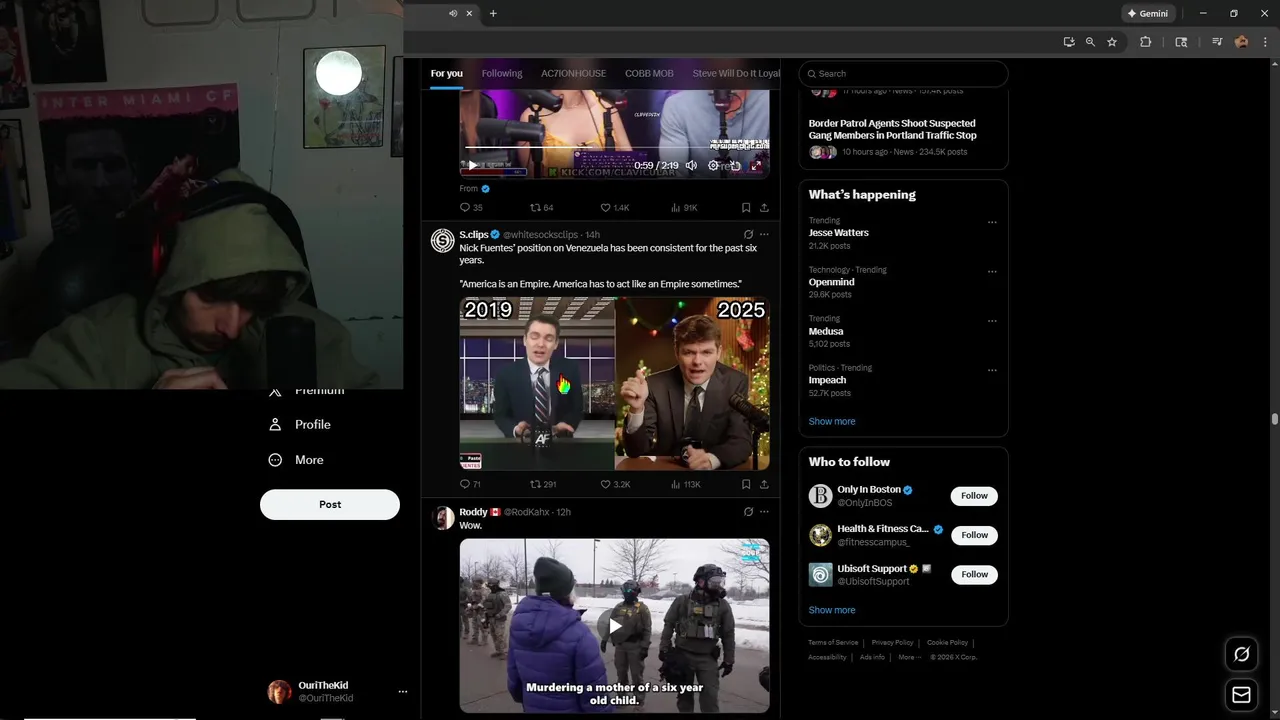Viewport: 1280px width, 720px height.
Task: Bookmark the S.clips post
Action: pyautogui.click(x=746, y=484)
